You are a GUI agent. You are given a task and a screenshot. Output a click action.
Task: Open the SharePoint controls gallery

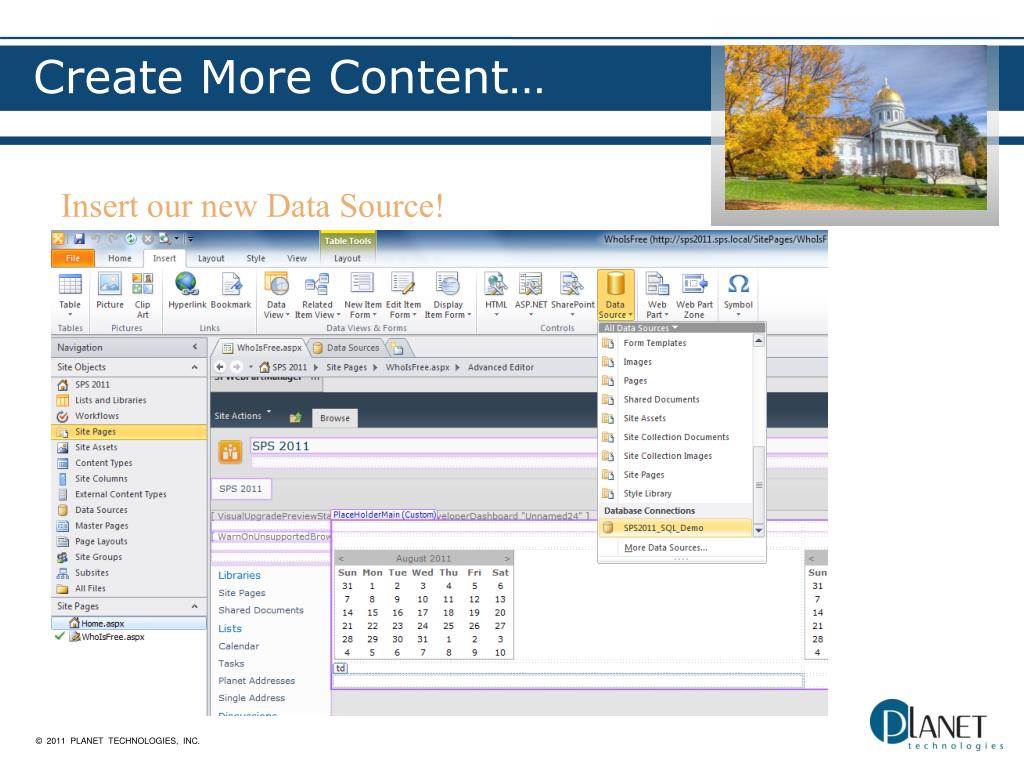(573, 295)
